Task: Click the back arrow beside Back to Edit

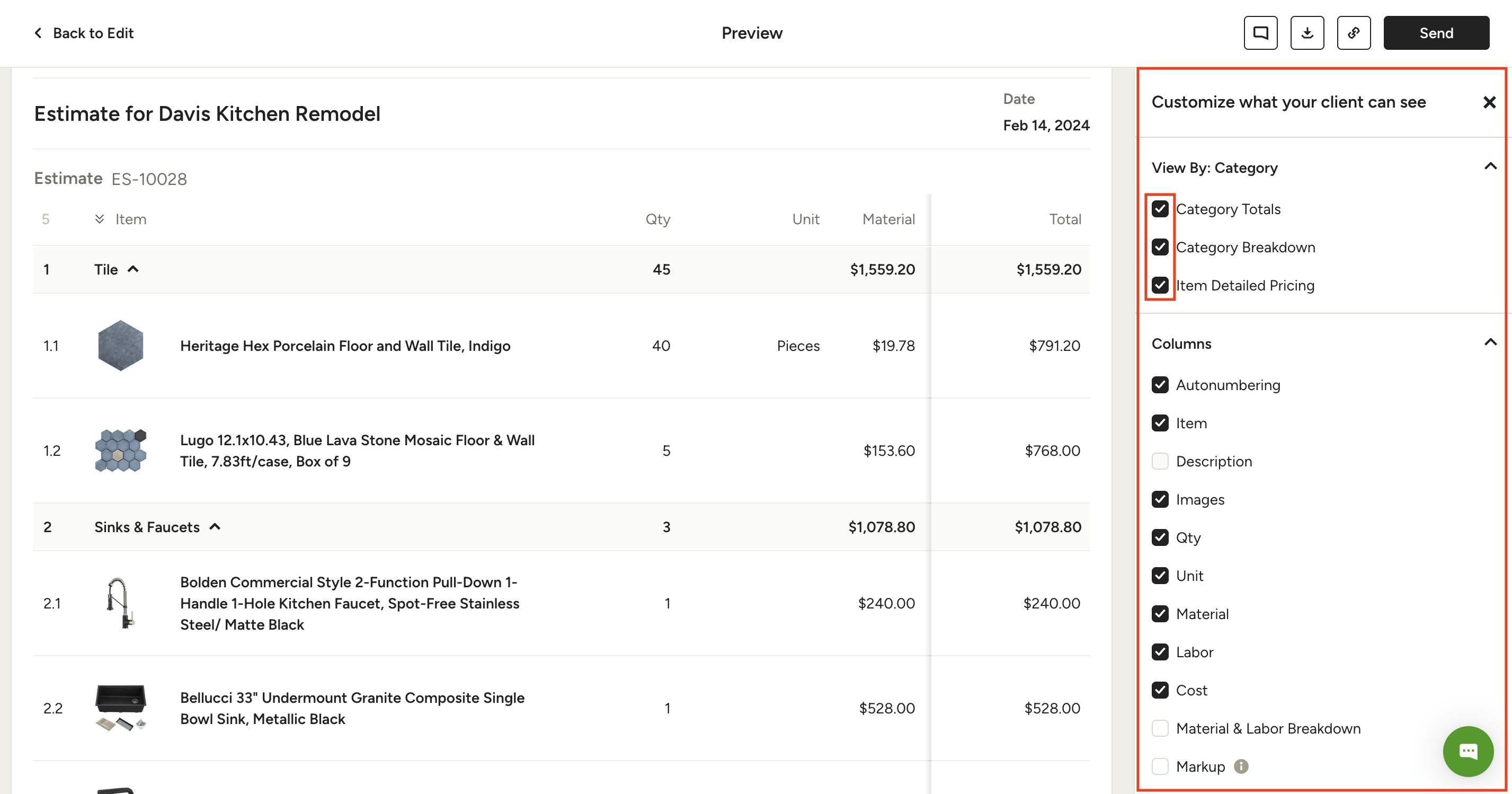Action: 38,33
